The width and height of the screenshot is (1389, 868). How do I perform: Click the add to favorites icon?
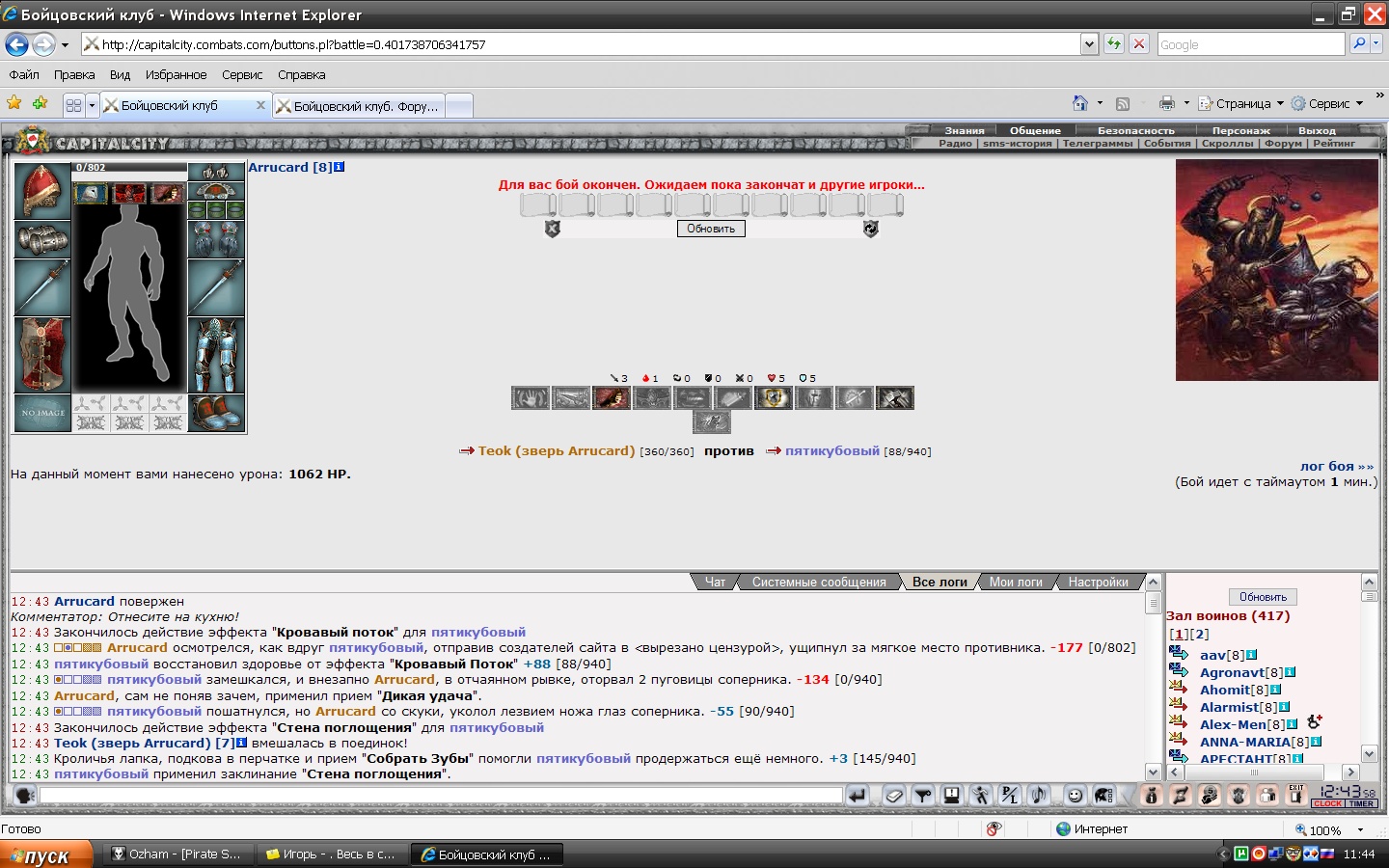[40, 102]
